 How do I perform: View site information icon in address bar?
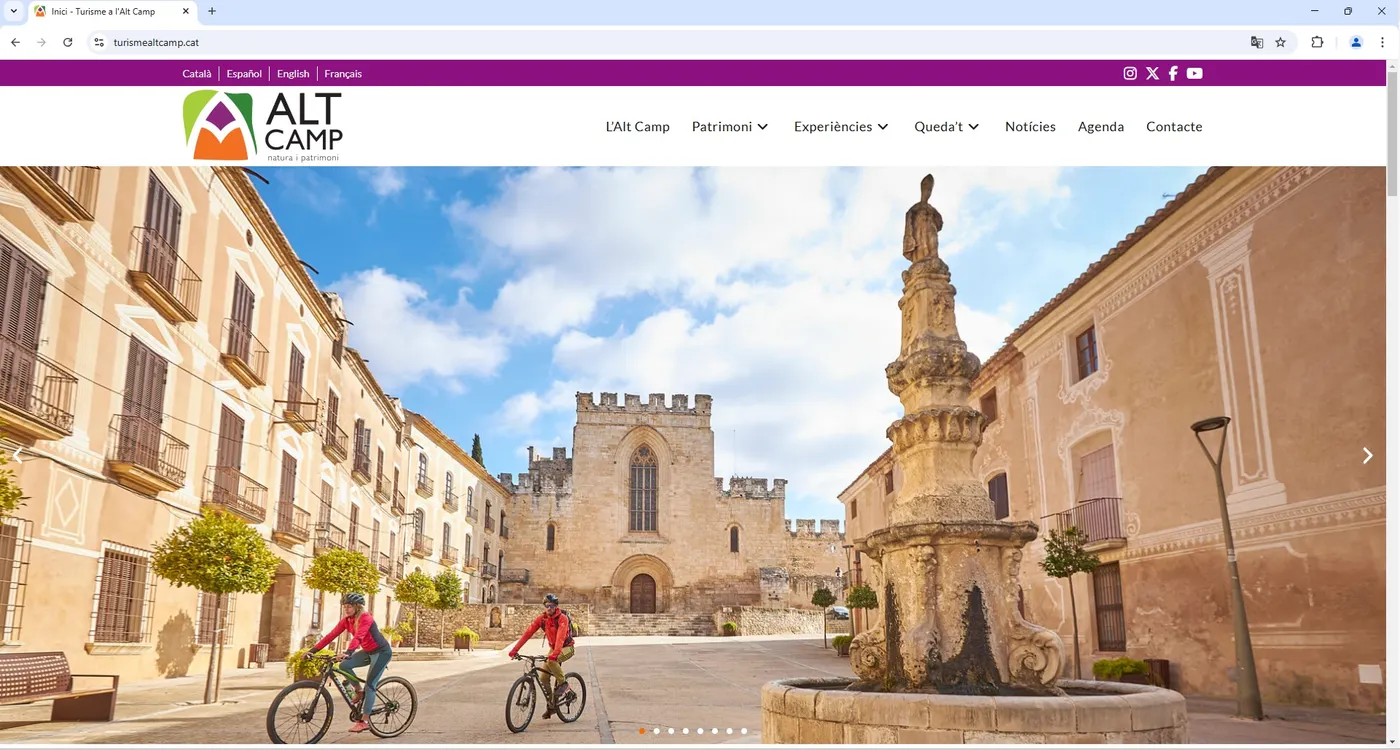pos(98,42)
